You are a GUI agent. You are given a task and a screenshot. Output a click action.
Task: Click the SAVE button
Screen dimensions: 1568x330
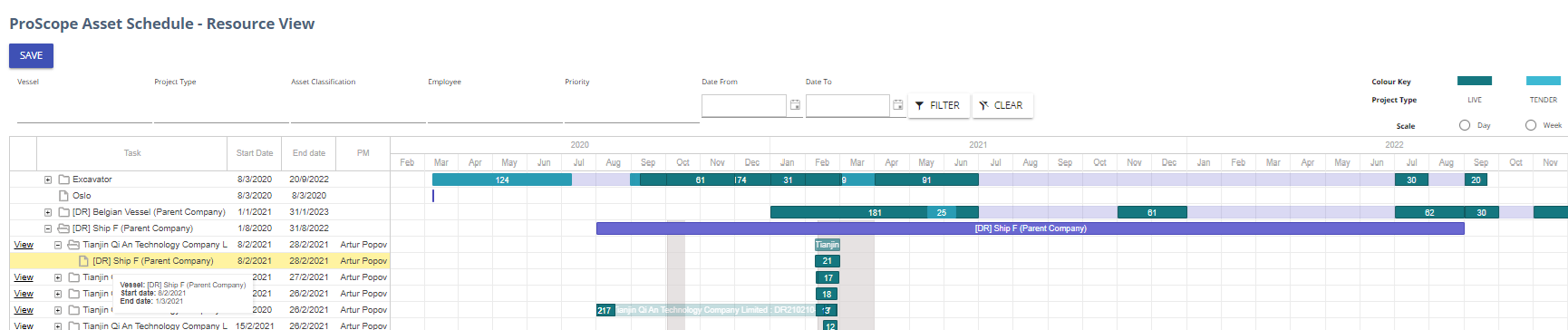32,55
